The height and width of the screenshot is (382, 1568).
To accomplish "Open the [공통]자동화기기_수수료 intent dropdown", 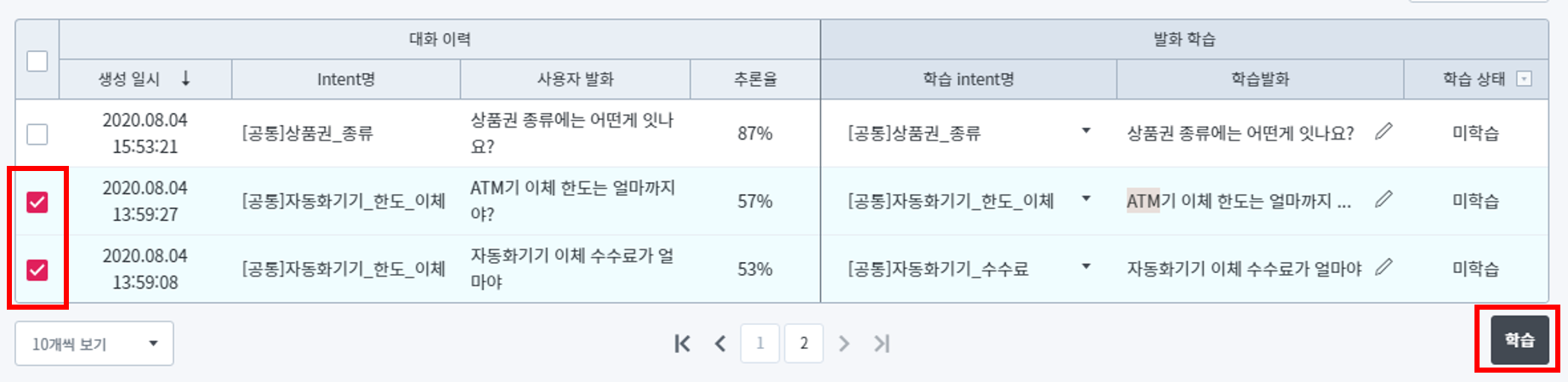I will [x=1086, y=267].
